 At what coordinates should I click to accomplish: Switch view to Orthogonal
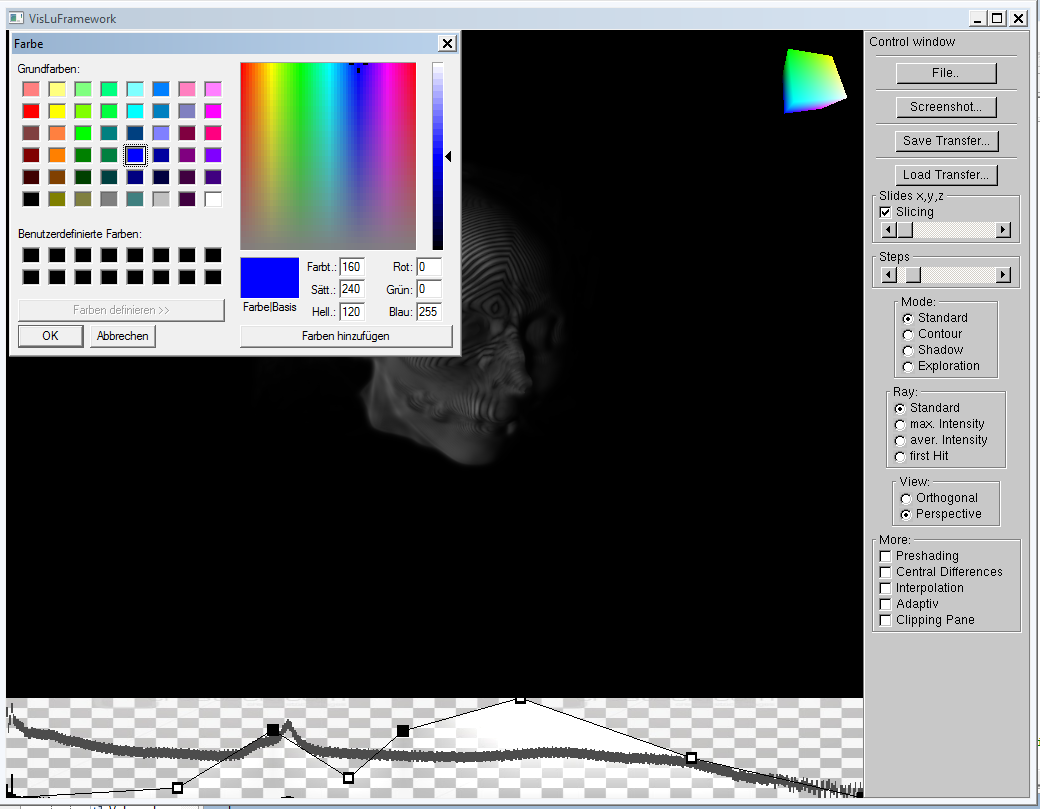(905, 498)
